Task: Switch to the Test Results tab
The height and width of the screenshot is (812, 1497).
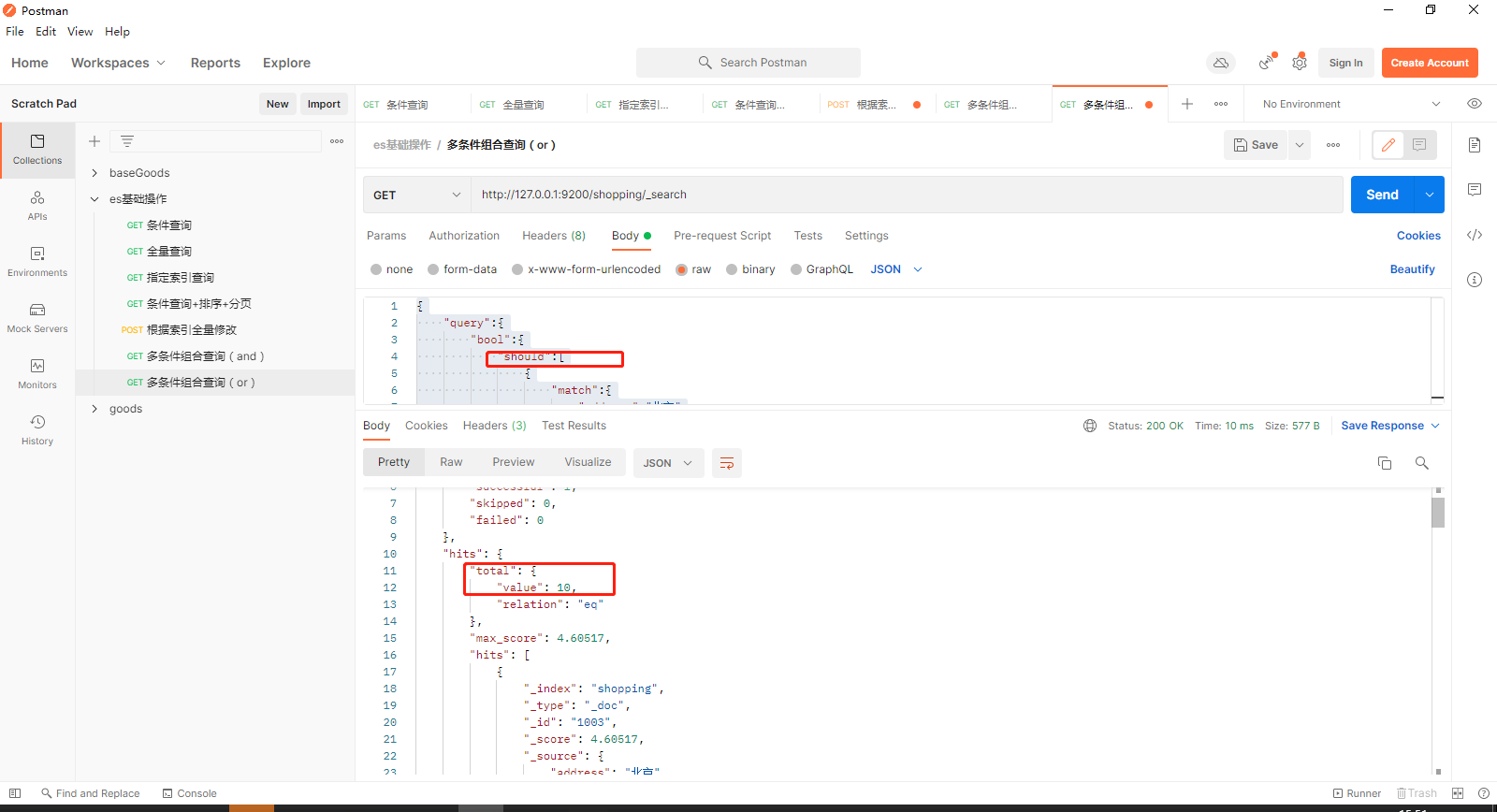Action: coord(574,426)
